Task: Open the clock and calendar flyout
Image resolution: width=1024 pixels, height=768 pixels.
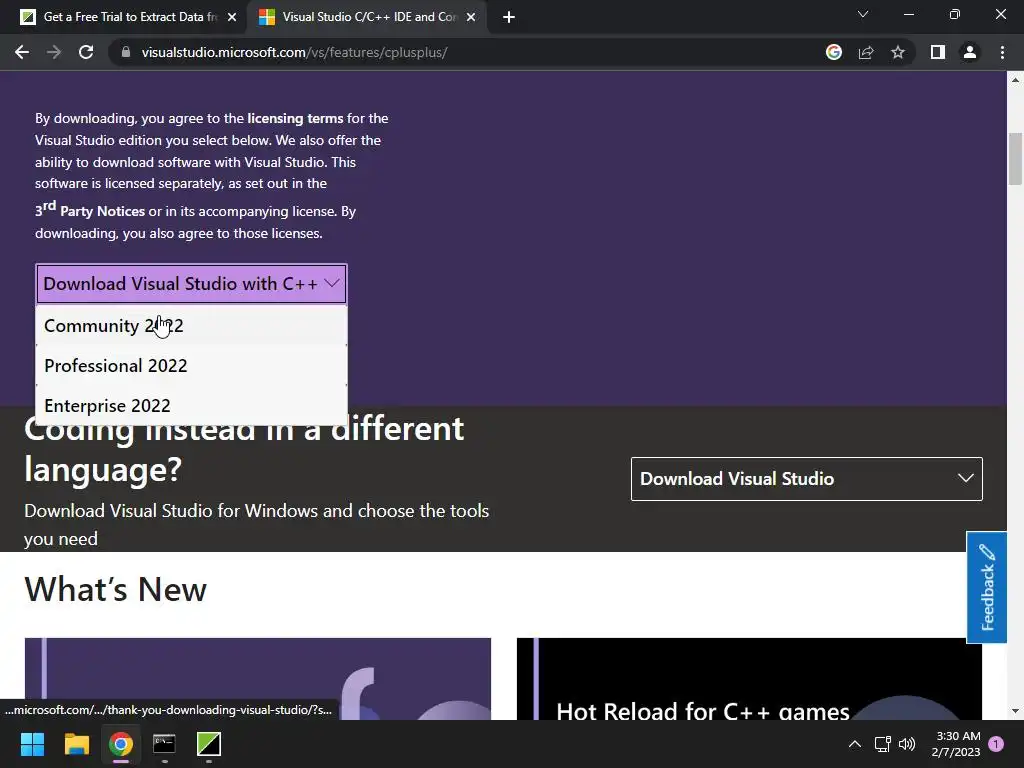Action: (x=956, y=744)
